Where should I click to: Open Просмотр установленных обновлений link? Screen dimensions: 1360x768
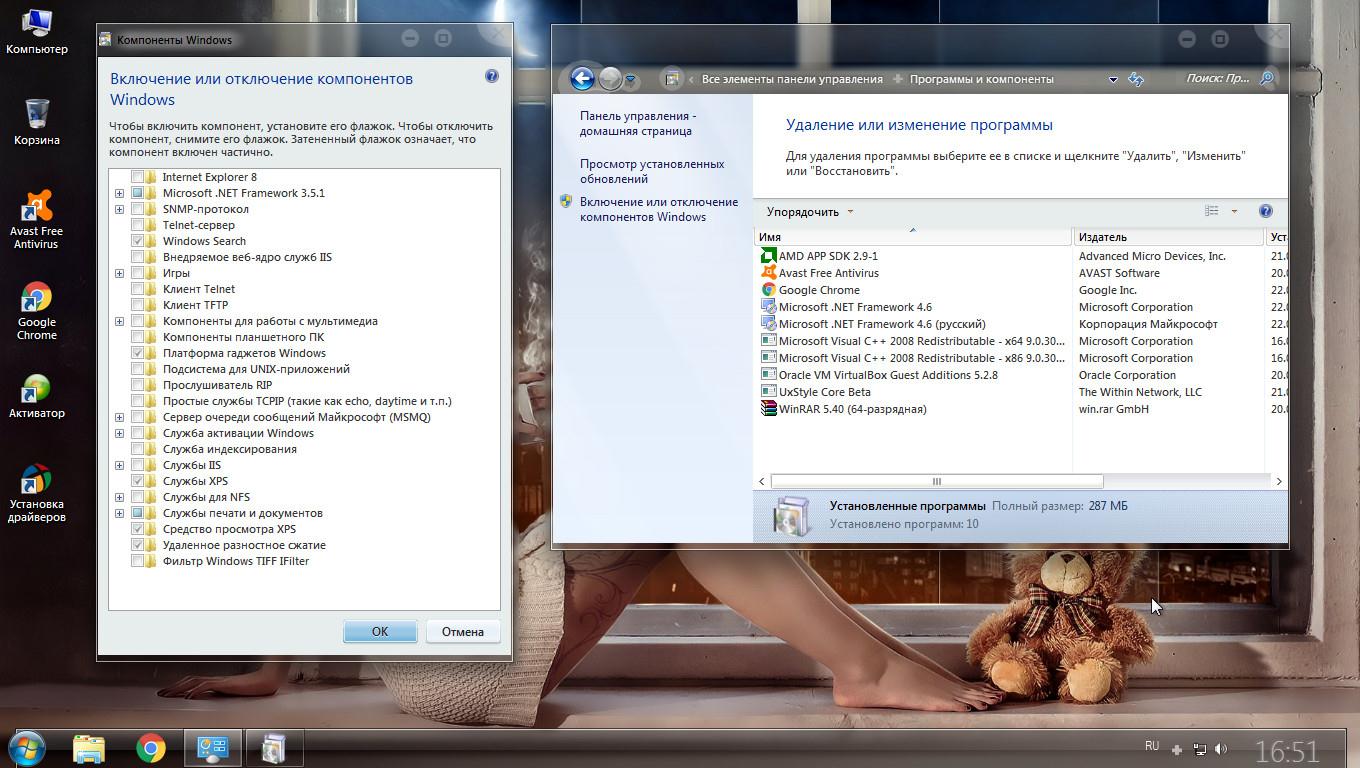[652, 171]
